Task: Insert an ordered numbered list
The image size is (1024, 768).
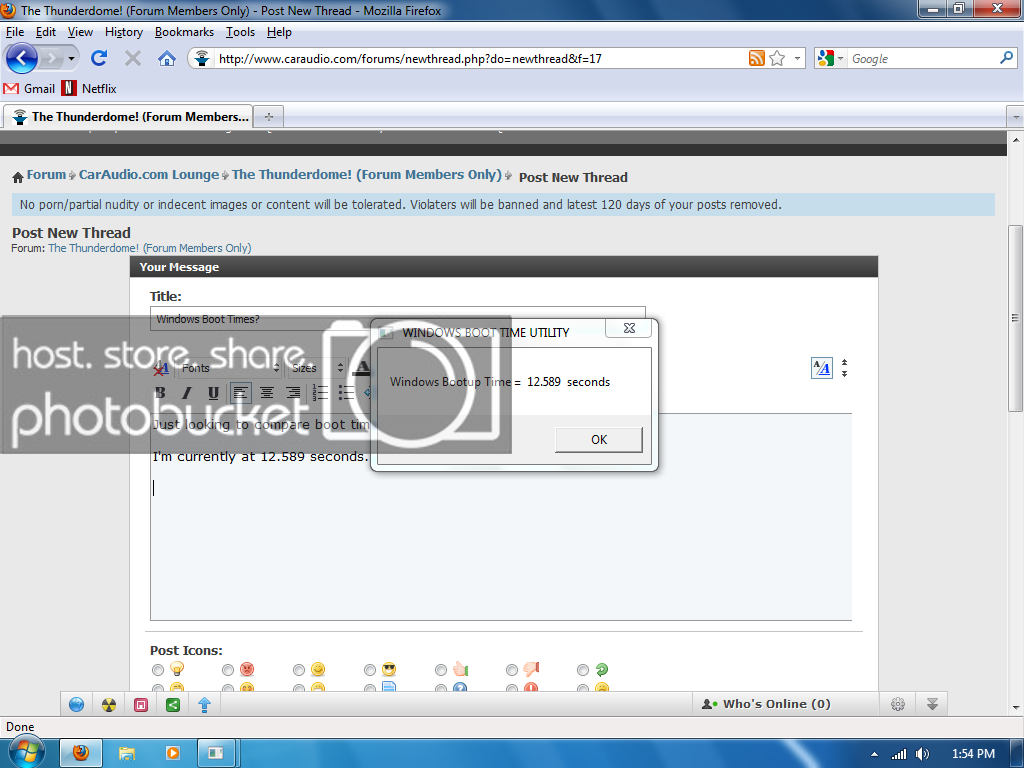Action: pyautogui.click(x=320, y=392)
